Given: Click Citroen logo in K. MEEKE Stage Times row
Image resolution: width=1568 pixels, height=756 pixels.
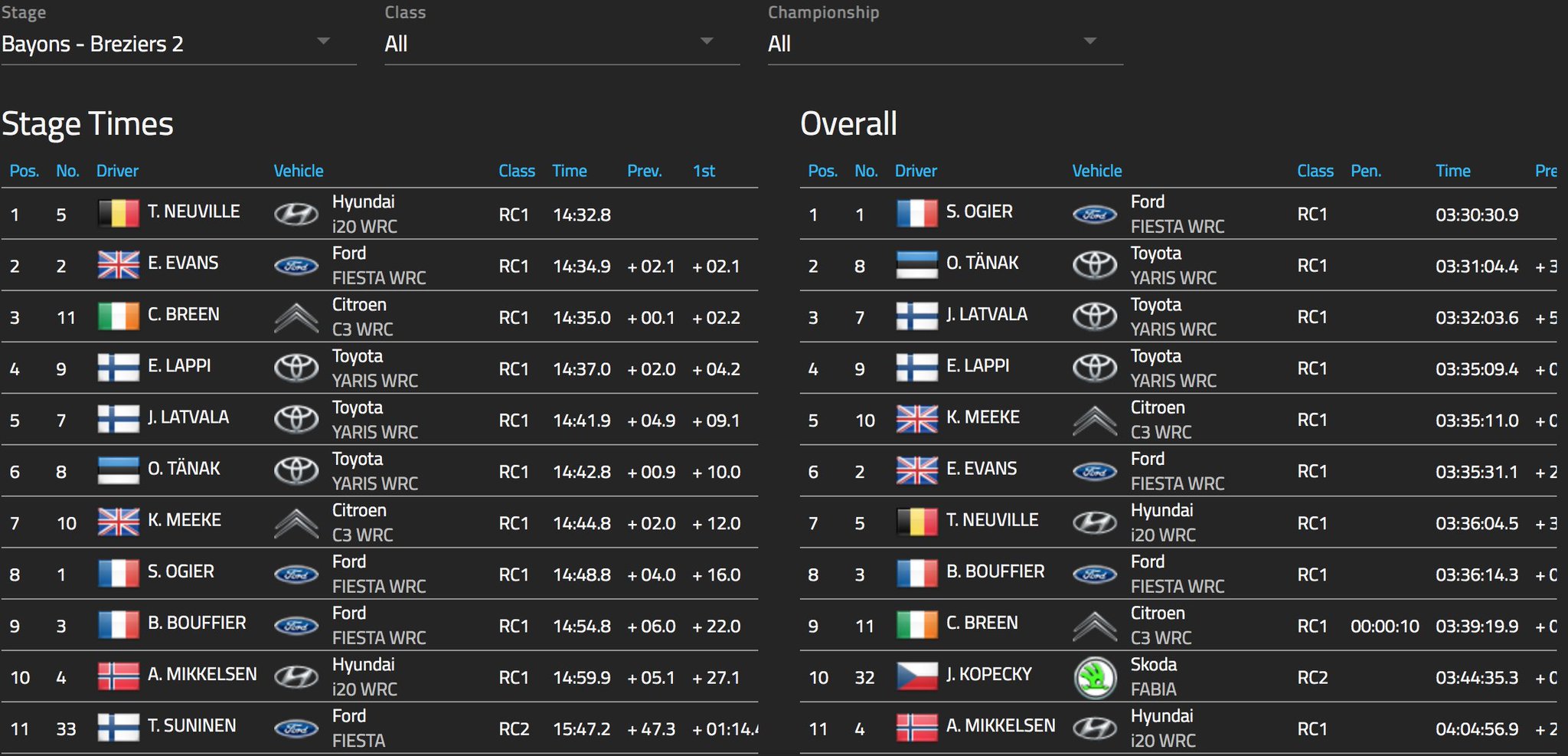Looking at the screenshot, I should [x=296, y=524].
